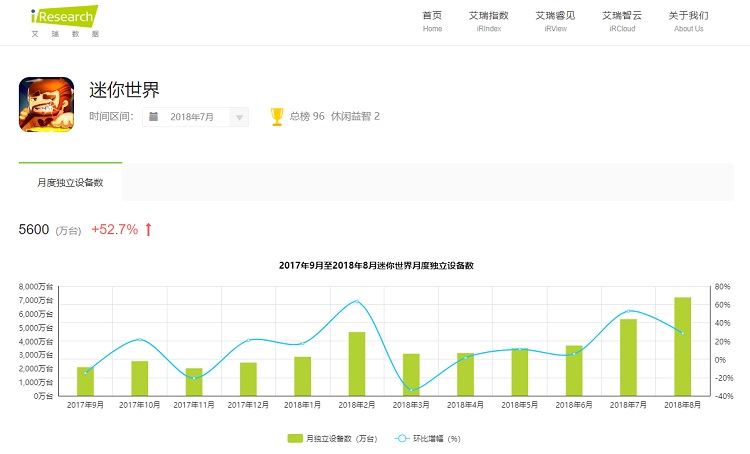Click the -40% right axis label
This screenshot has width=750, height=454.
[x=724, y=396]
